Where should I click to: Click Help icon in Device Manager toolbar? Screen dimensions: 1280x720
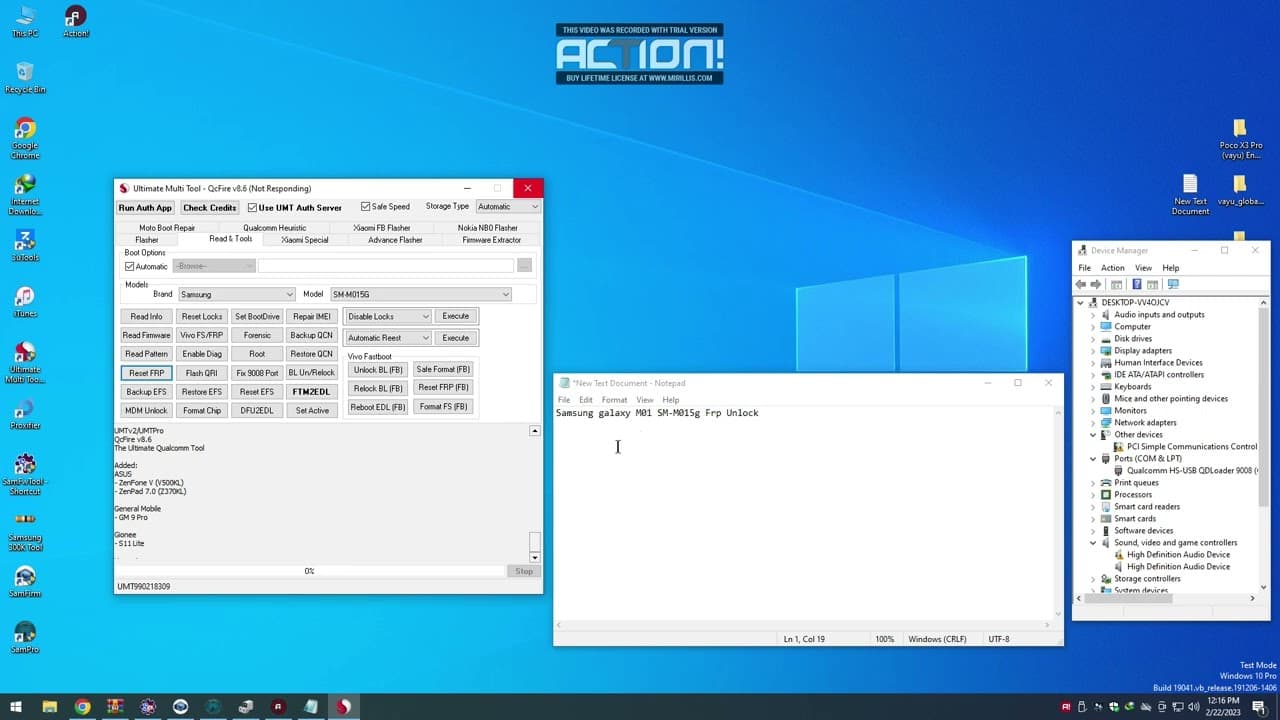1137,284
